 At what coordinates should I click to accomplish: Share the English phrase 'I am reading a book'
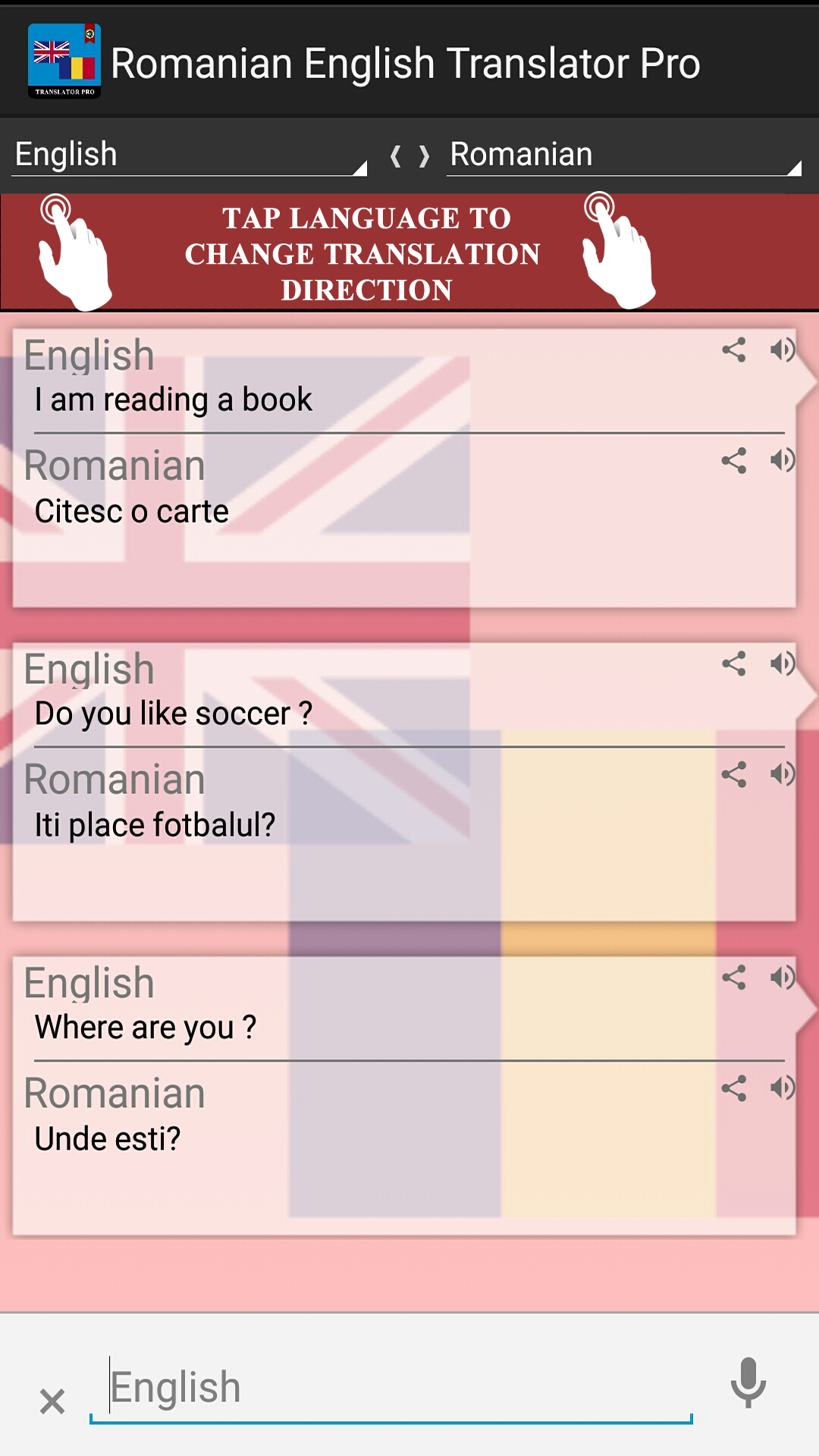click(x=733, y=350)
